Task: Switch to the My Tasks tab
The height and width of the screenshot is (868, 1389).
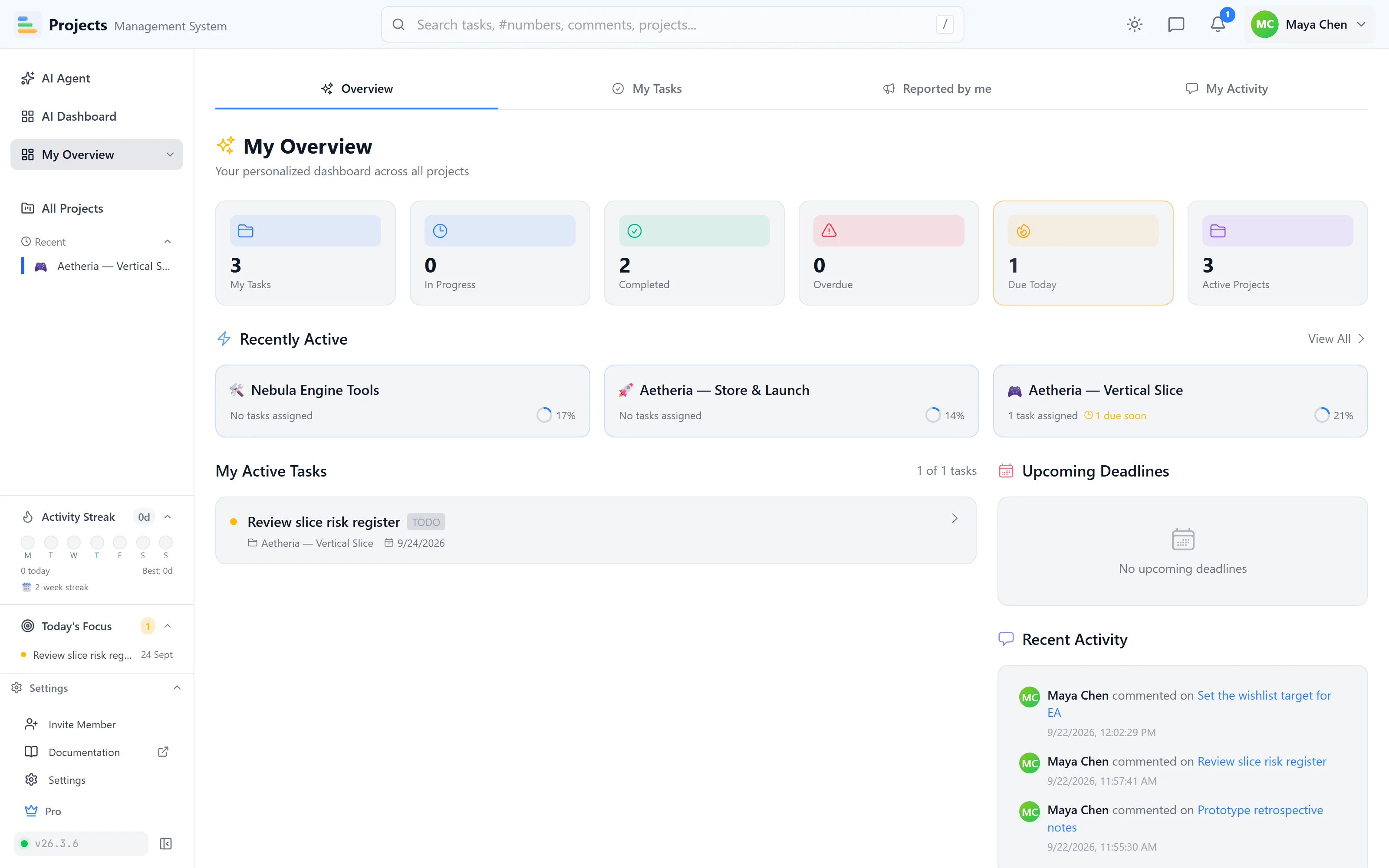Action: click(x=647, y=89)
